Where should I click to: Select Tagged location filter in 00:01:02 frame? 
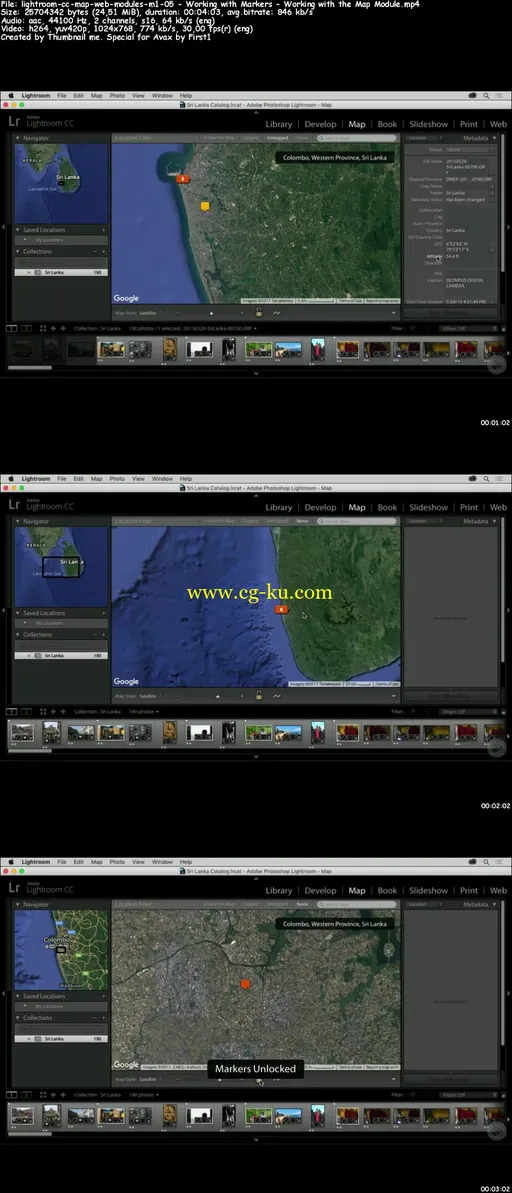click(250, 138)
